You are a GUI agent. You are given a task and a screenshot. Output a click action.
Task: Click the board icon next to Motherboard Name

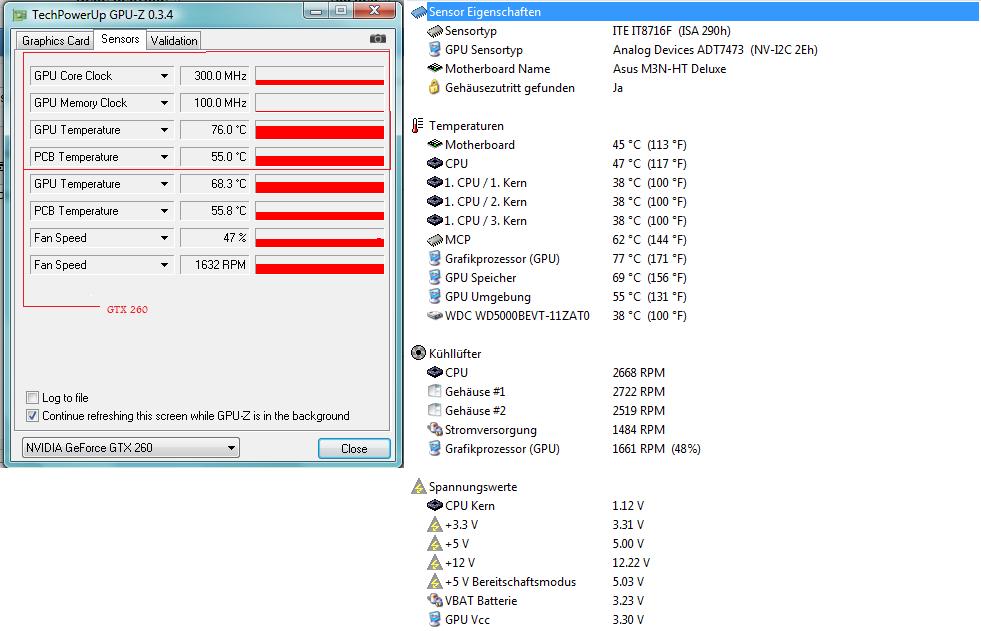435,68
